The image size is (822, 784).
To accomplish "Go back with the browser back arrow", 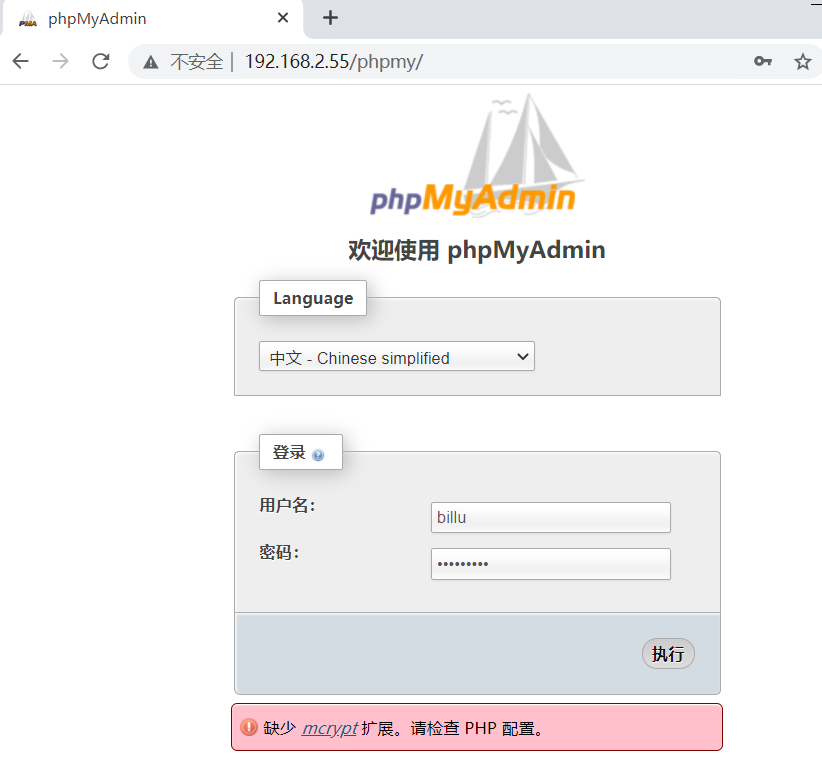I will coord(20,61).
